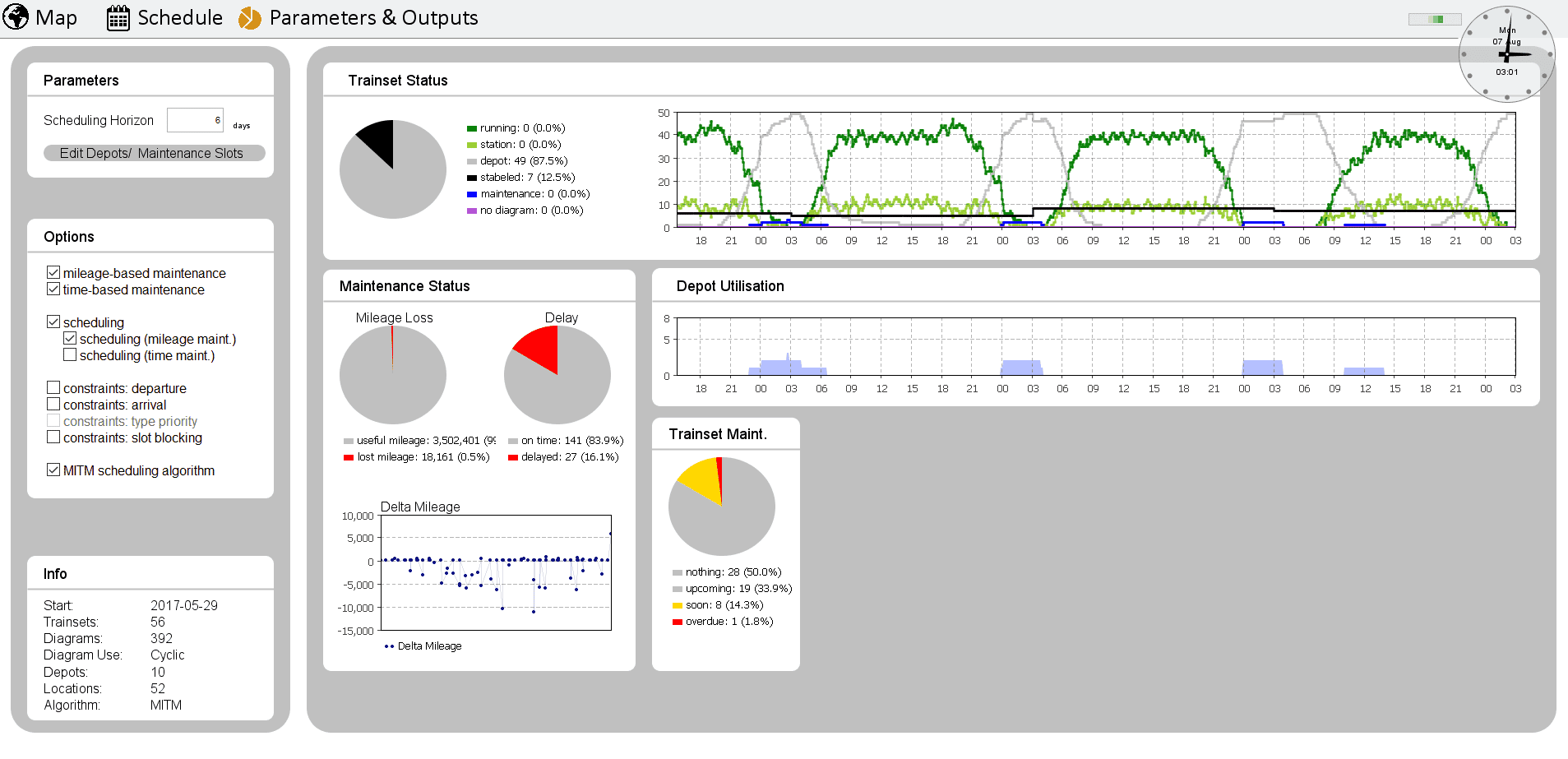This screenshot has height=759, width=1568.
Task: Click the analog clock widget
Action: [x=1506, y=55]
